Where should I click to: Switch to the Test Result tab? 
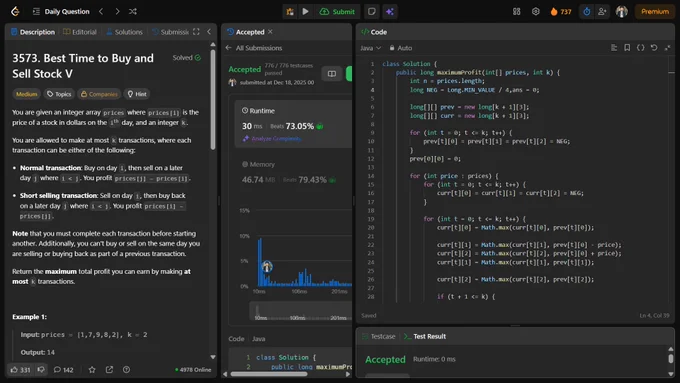point(425,337)
